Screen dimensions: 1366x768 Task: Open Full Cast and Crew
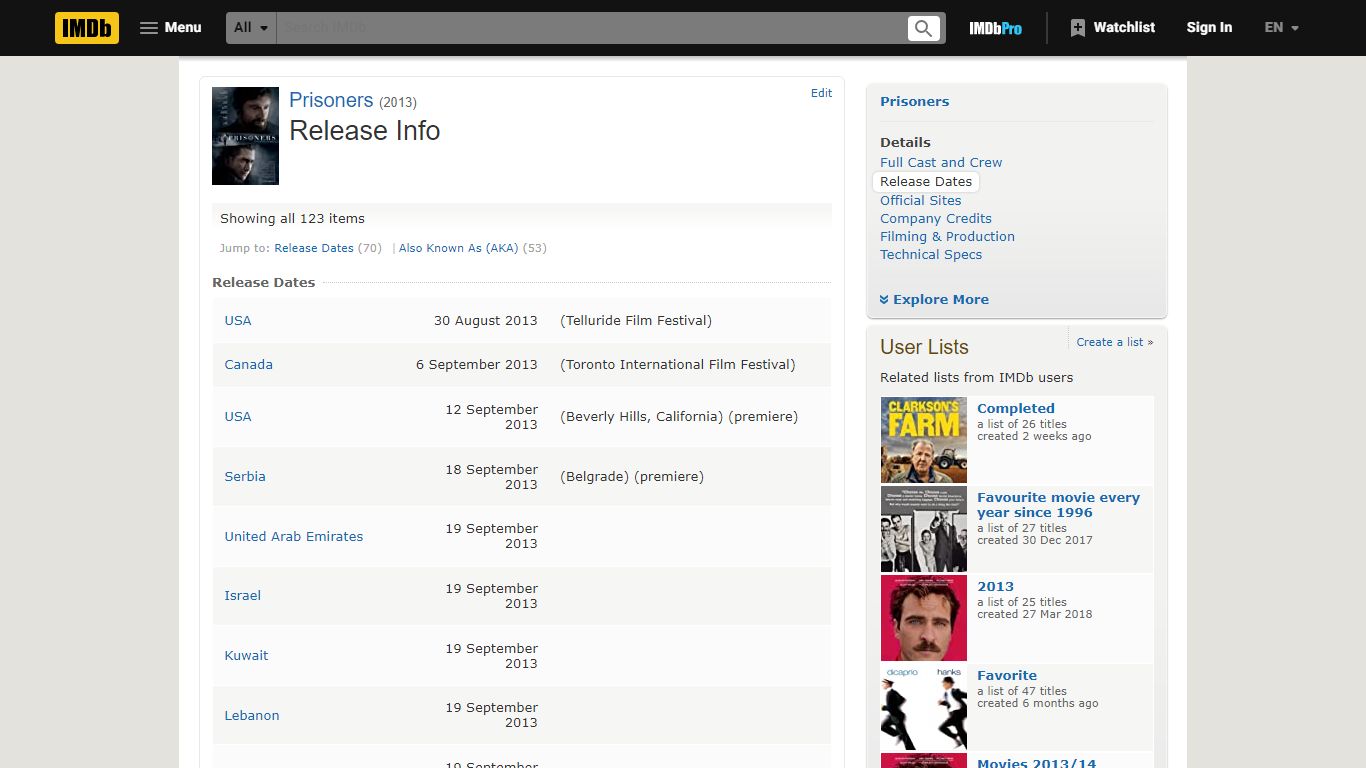[x=941, y=163]
